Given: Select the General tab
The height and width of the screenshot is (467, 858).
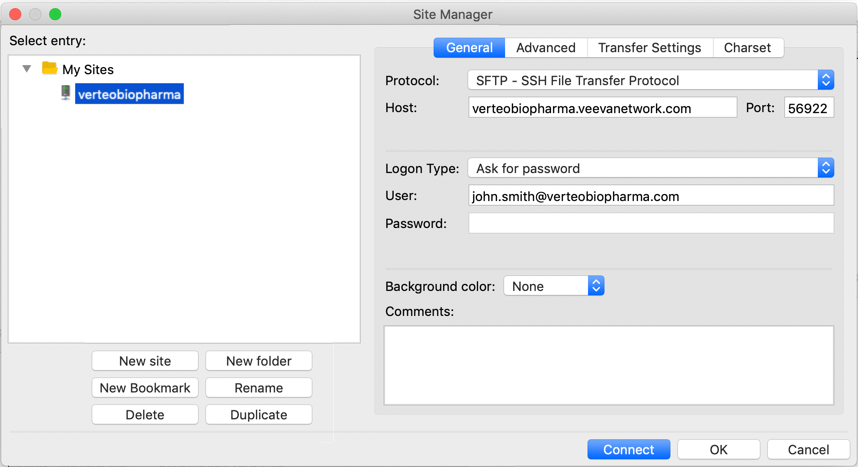Looking at the screenshot, I should coord(469,47).
